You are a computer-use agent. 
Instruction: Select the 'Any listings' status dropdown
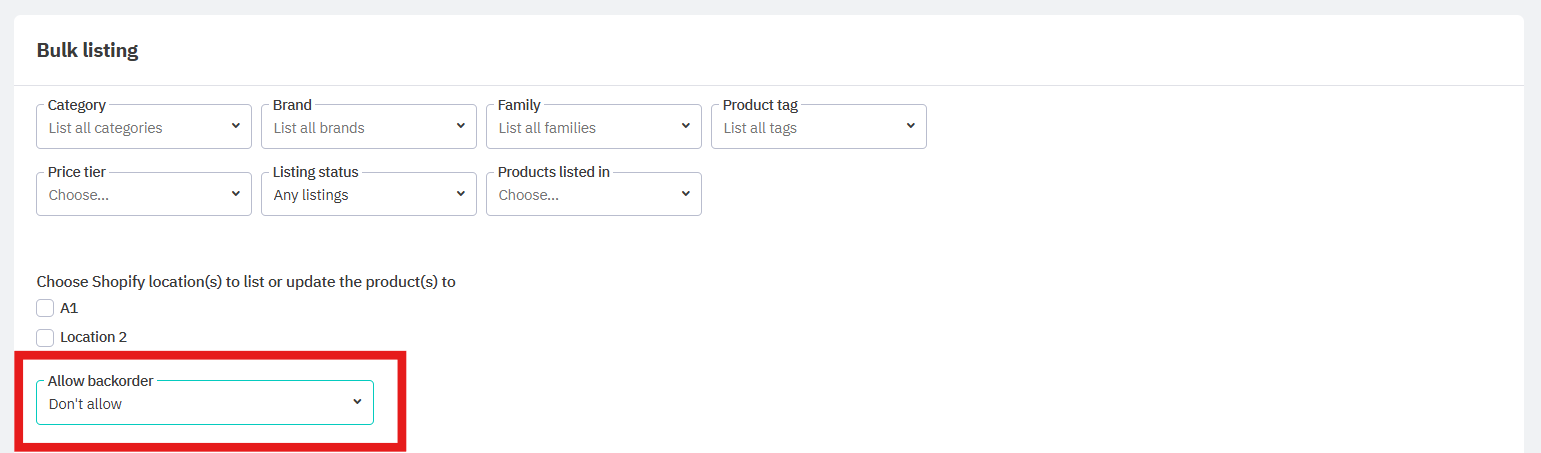pyautogui.click(x=355, y=195)
